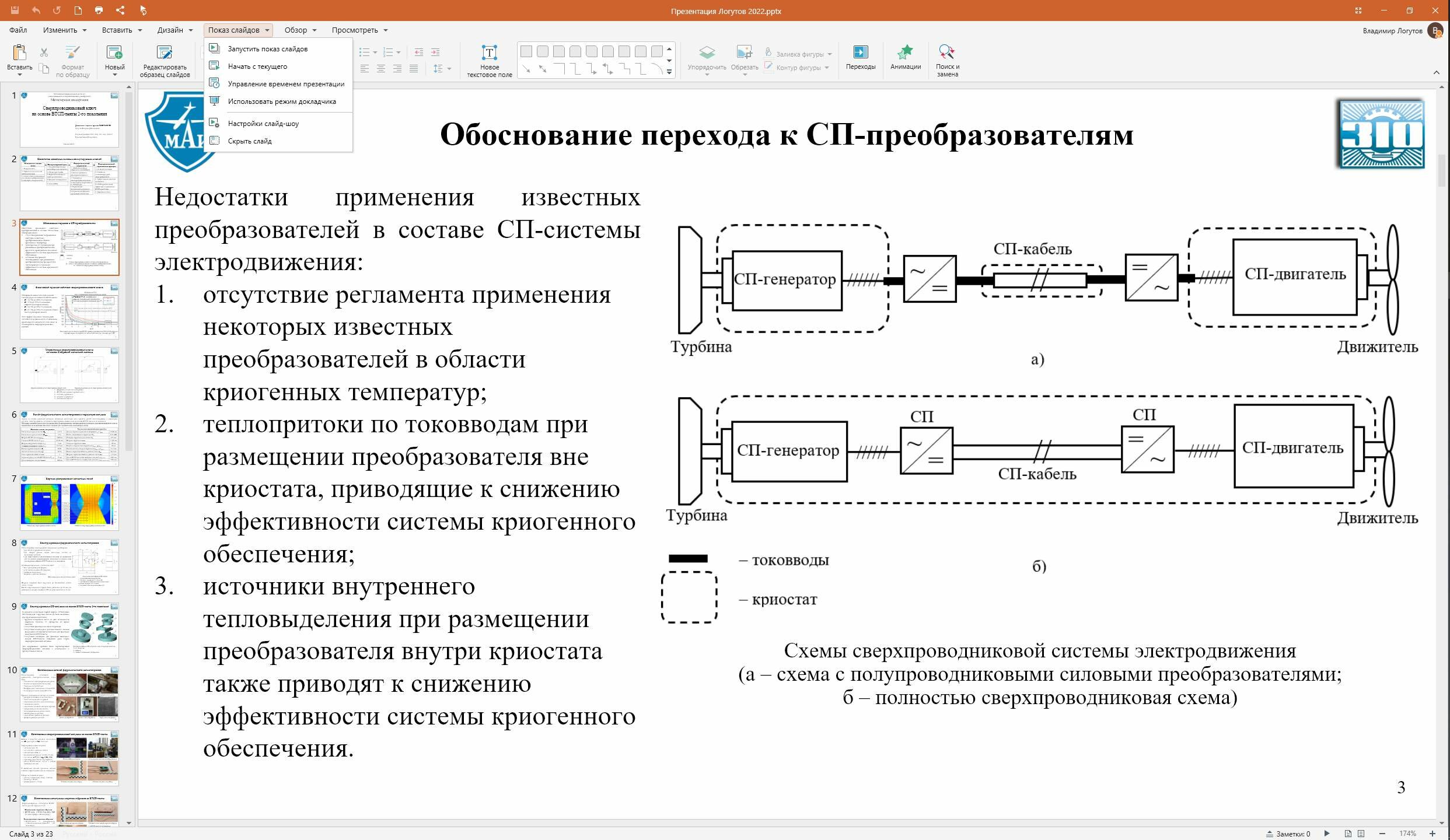Screen dimensions: 1450x840
Task: Click the Print icon in title bar
Action: pos(99,10)
